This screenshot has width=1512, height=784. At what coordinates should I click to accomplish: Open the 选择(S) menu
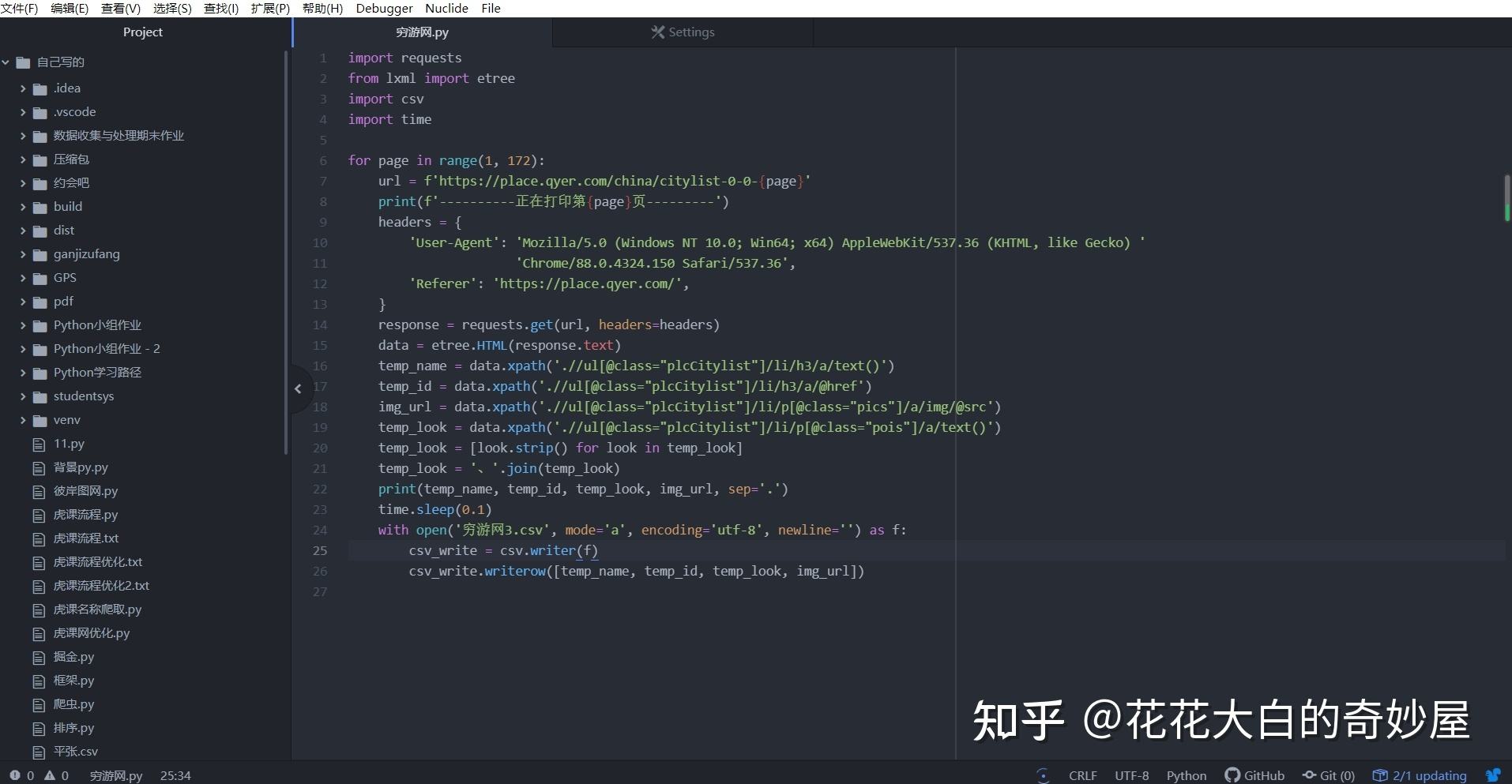(x=172, y=8)
